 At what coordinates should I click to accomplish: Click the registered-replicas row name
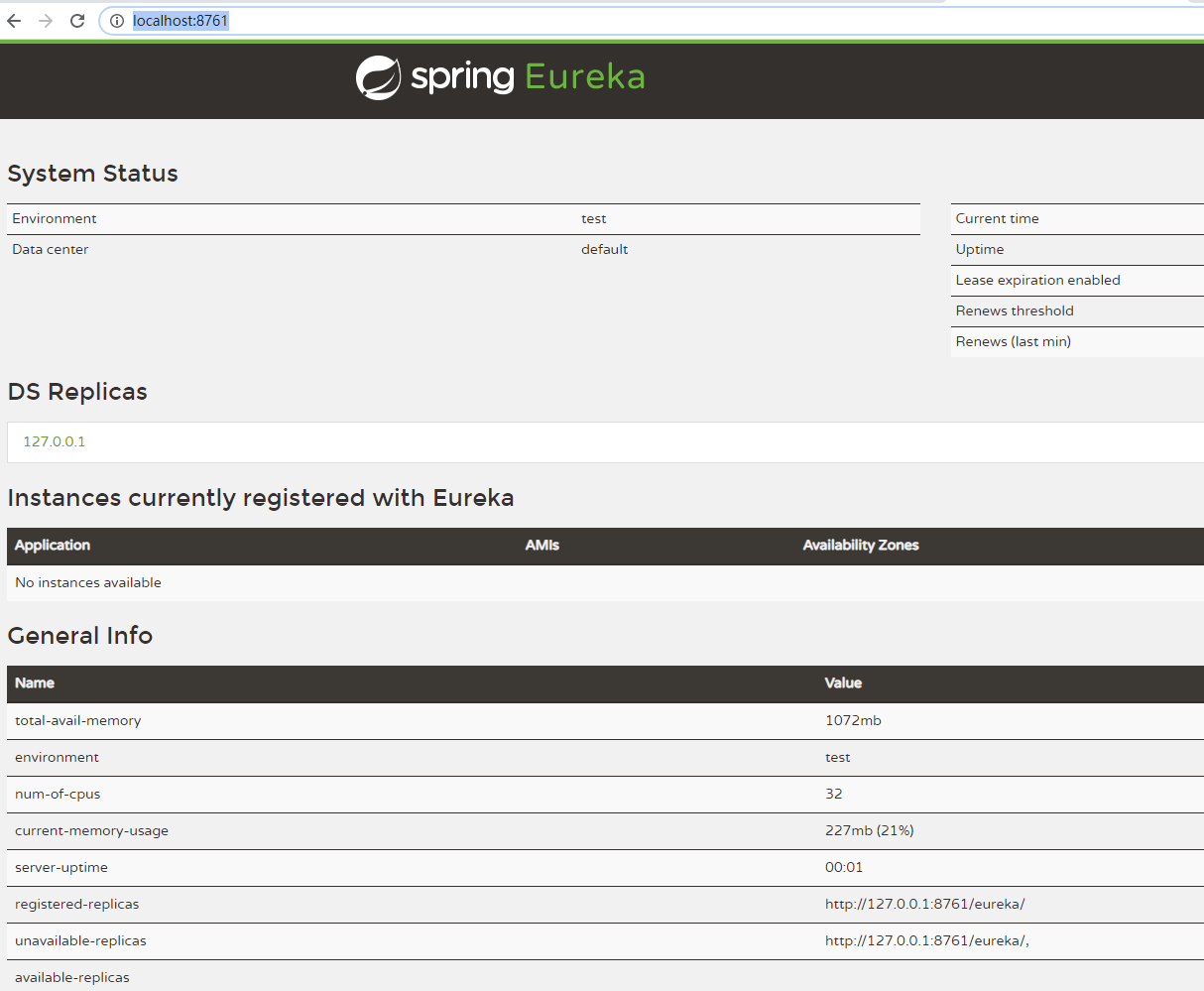(77, 905)
